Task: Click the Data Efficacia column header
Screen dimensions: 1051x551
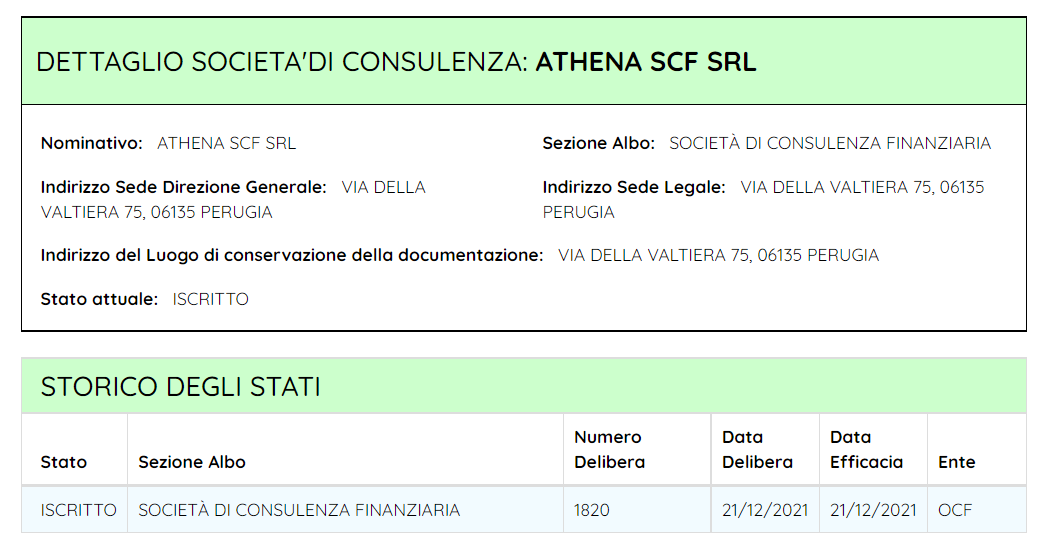Action: point(866,450)
